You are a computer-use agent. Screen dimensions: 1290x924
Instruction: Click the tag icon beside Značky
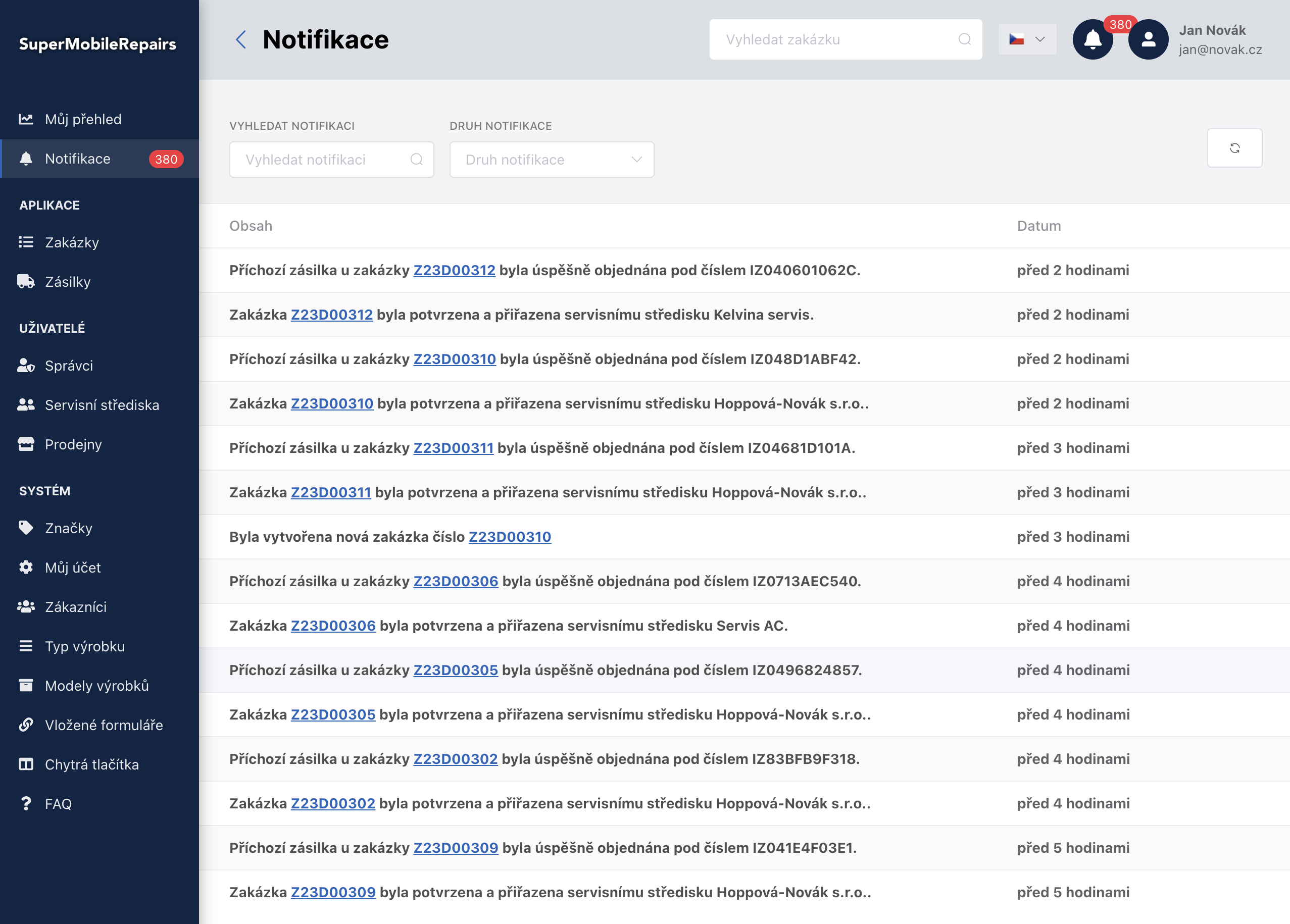point(26,528)
